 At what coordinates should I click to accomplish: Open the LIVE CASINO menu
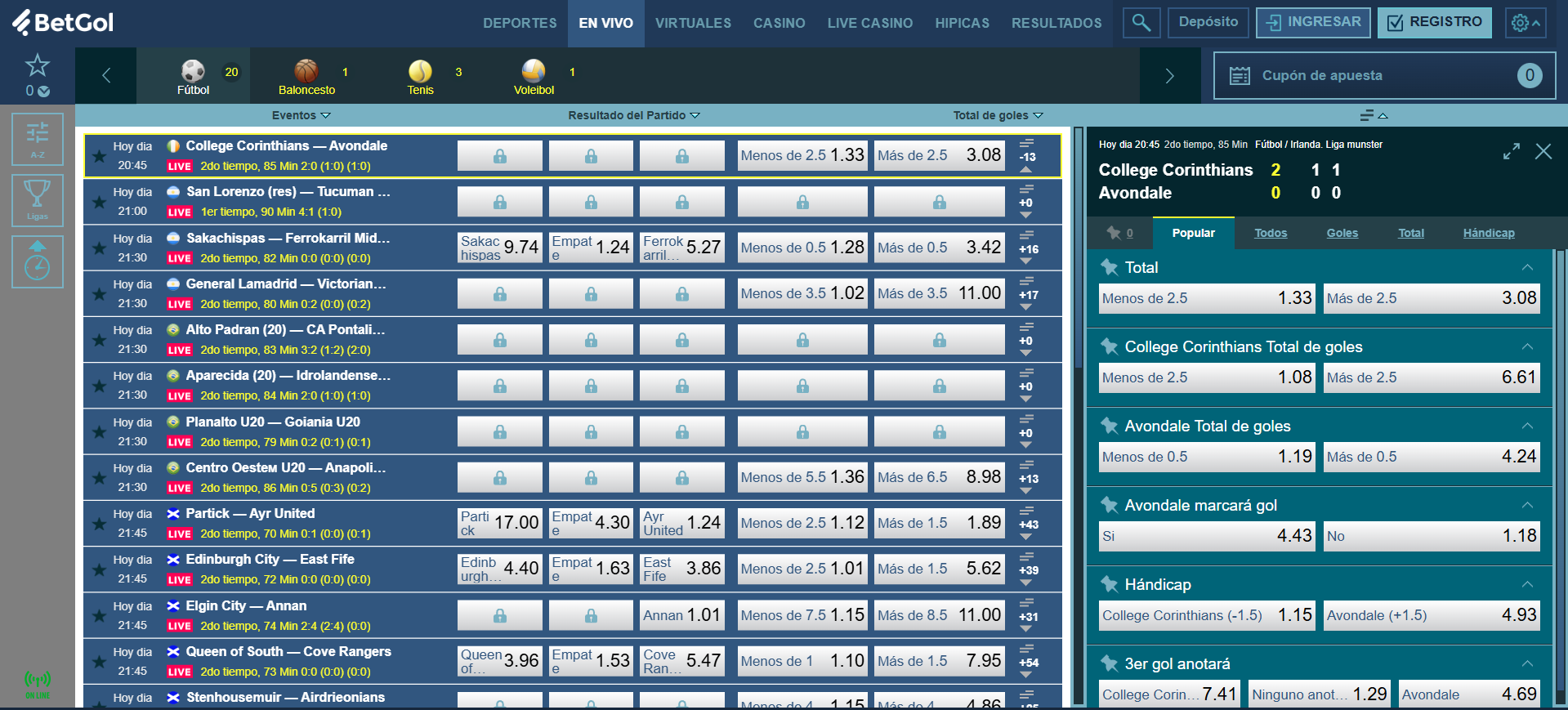click(x=870, y=23)
